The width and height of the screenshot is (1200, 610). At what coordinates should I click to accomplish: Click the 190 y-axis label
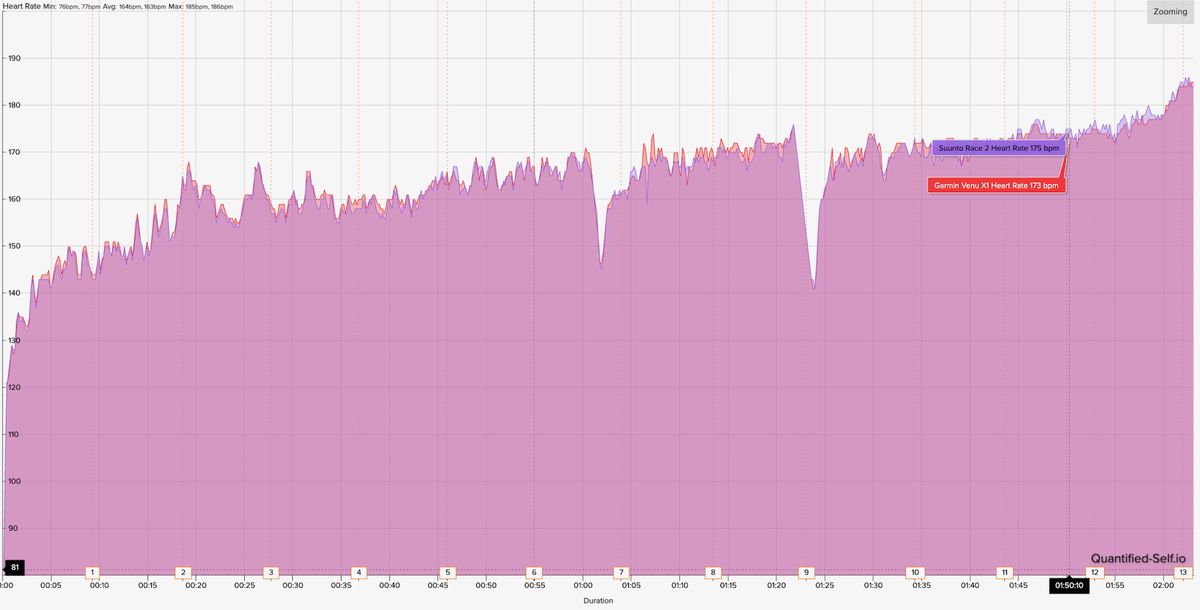click(x=14, y=58)
